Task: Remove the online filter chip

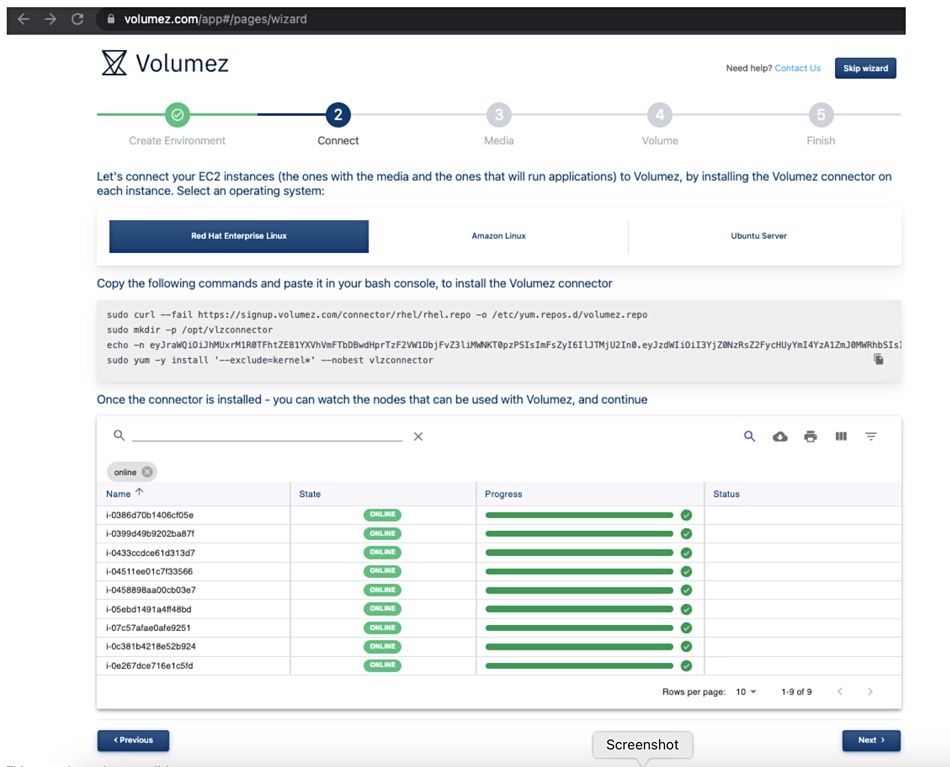Action: pos(147,471)
